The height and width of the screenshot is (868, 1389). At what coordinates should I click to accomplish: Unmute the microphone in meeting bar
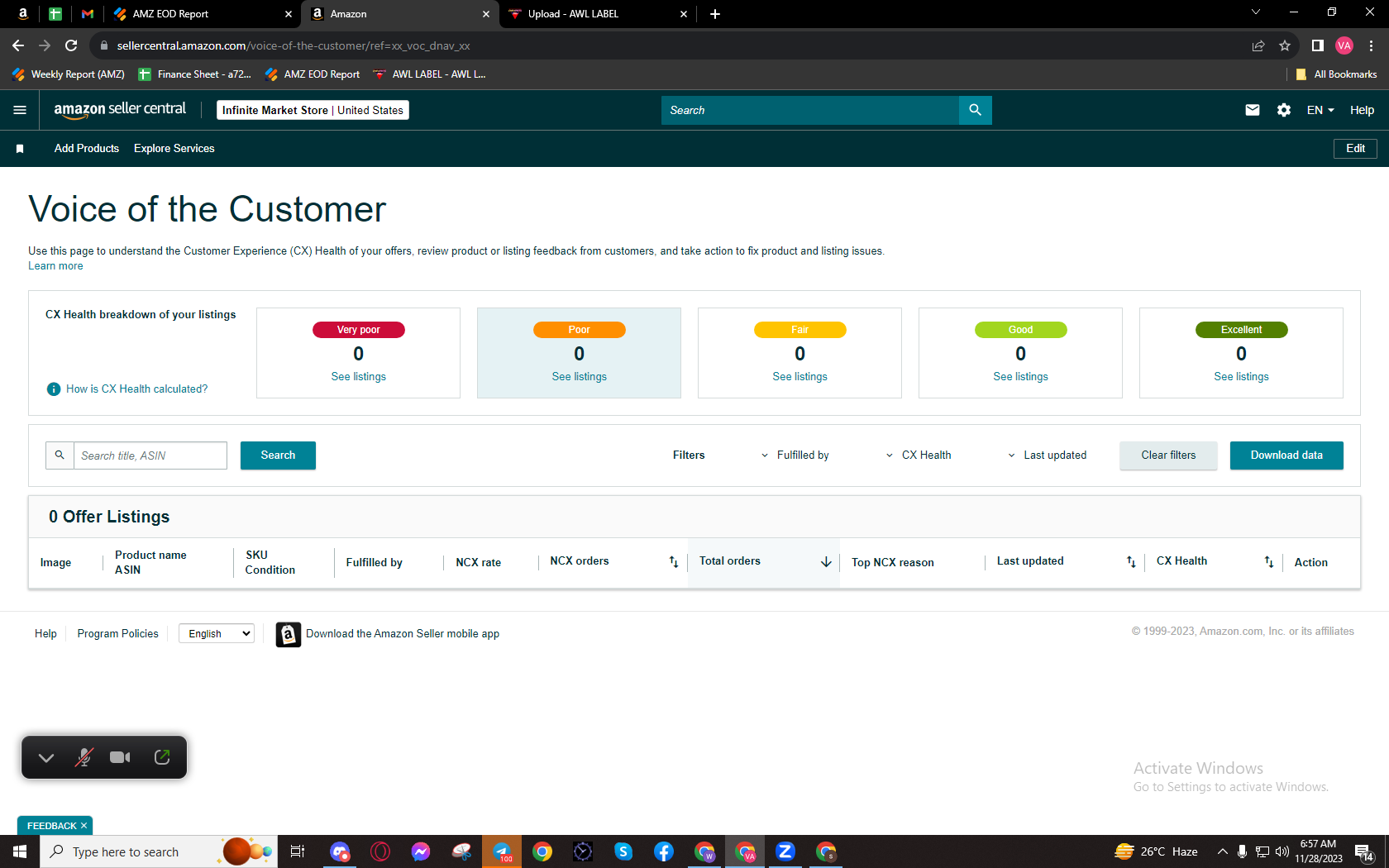(84, 757)
